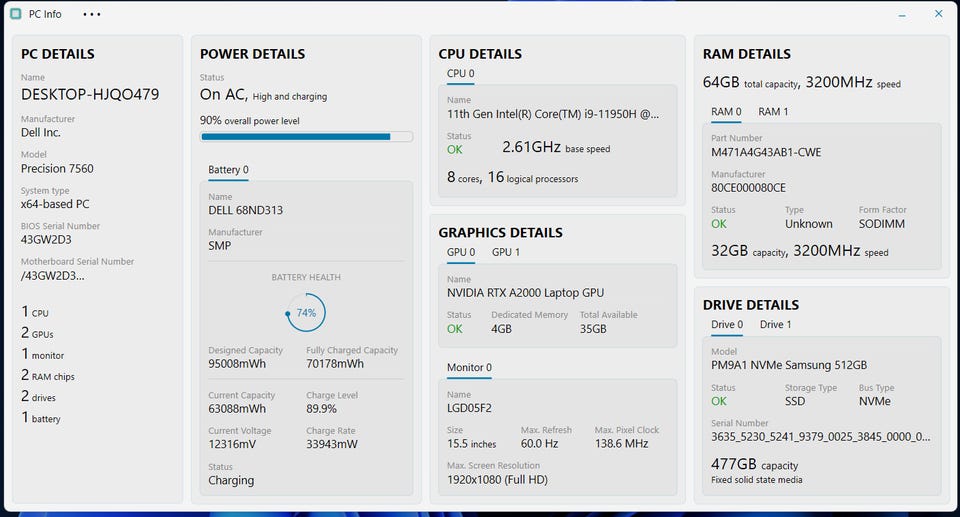Image resolution: width=960 pixels, height=517 pixels.
Task: Select the CPU 0 tab
Action: click(x=460, y=73)
